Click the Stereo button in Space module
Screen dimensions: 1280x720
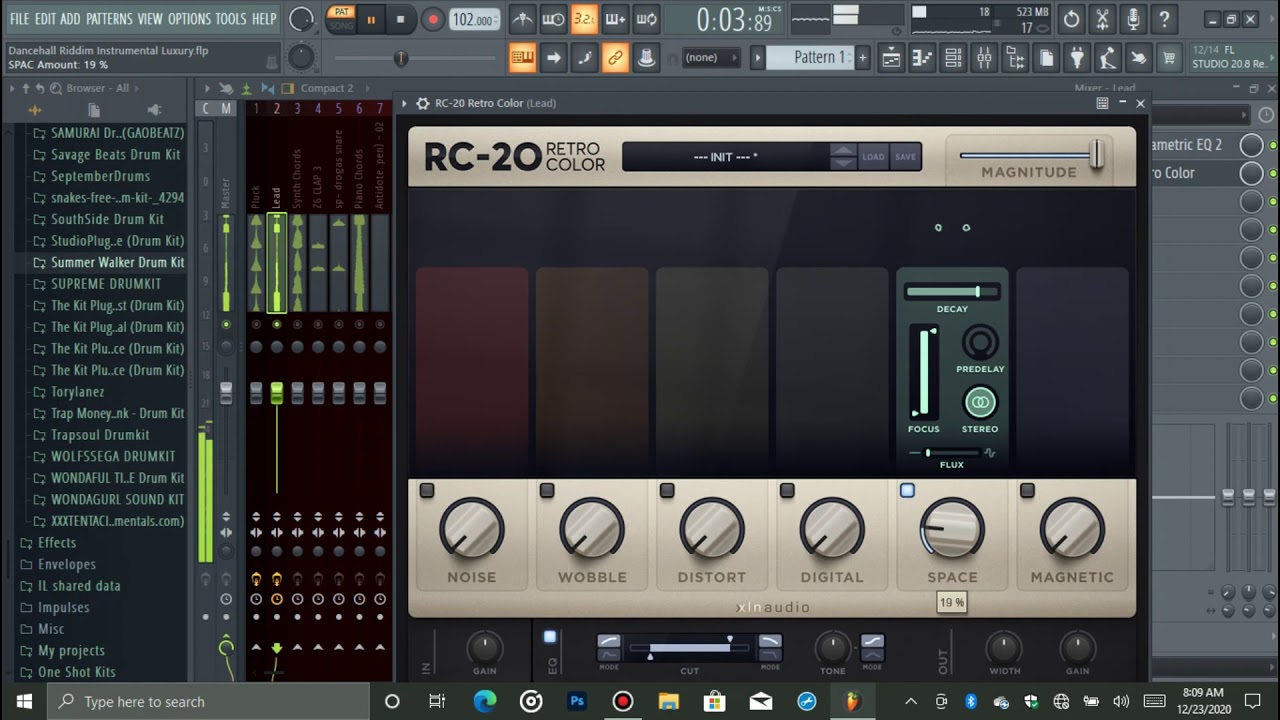pos(980,402)
